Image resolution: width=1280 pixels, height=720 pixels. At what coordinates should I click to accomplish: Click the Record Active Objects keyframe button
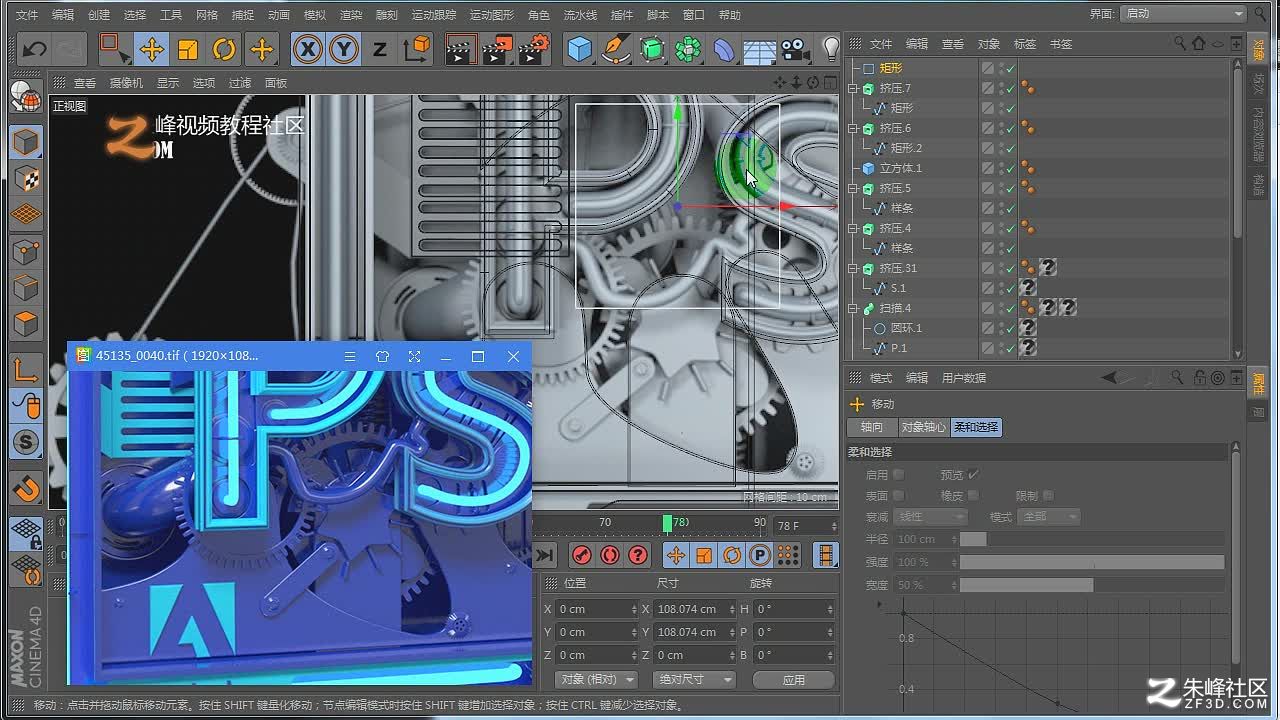pos(581,555)
